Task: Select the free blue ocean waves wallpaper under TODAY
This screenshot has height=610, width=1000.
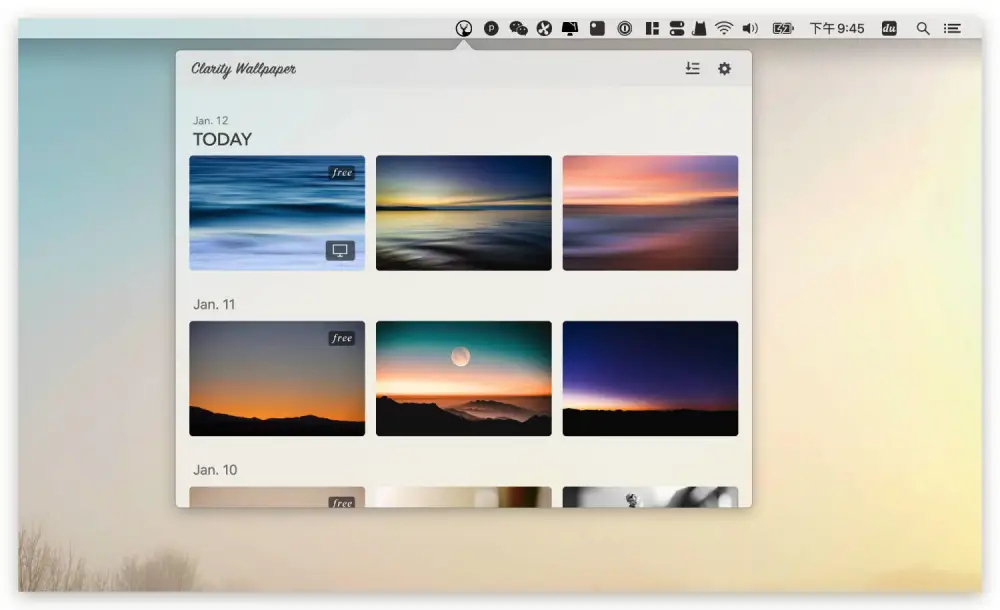Action: (x=277, y=212)
